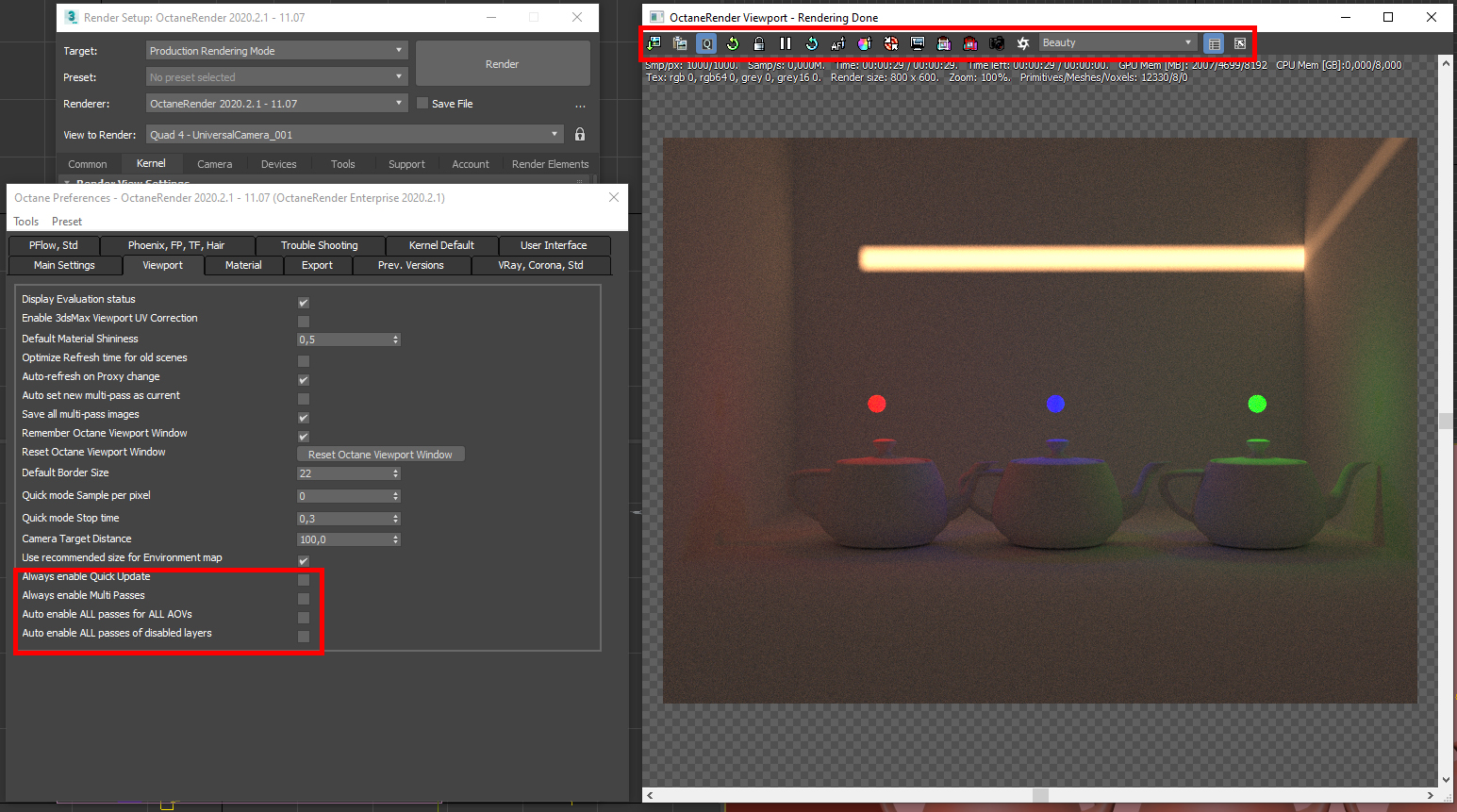This screenshot has width=1457, height=812.
Task: Close the Octane Preferences dialog
Action: 614,197
